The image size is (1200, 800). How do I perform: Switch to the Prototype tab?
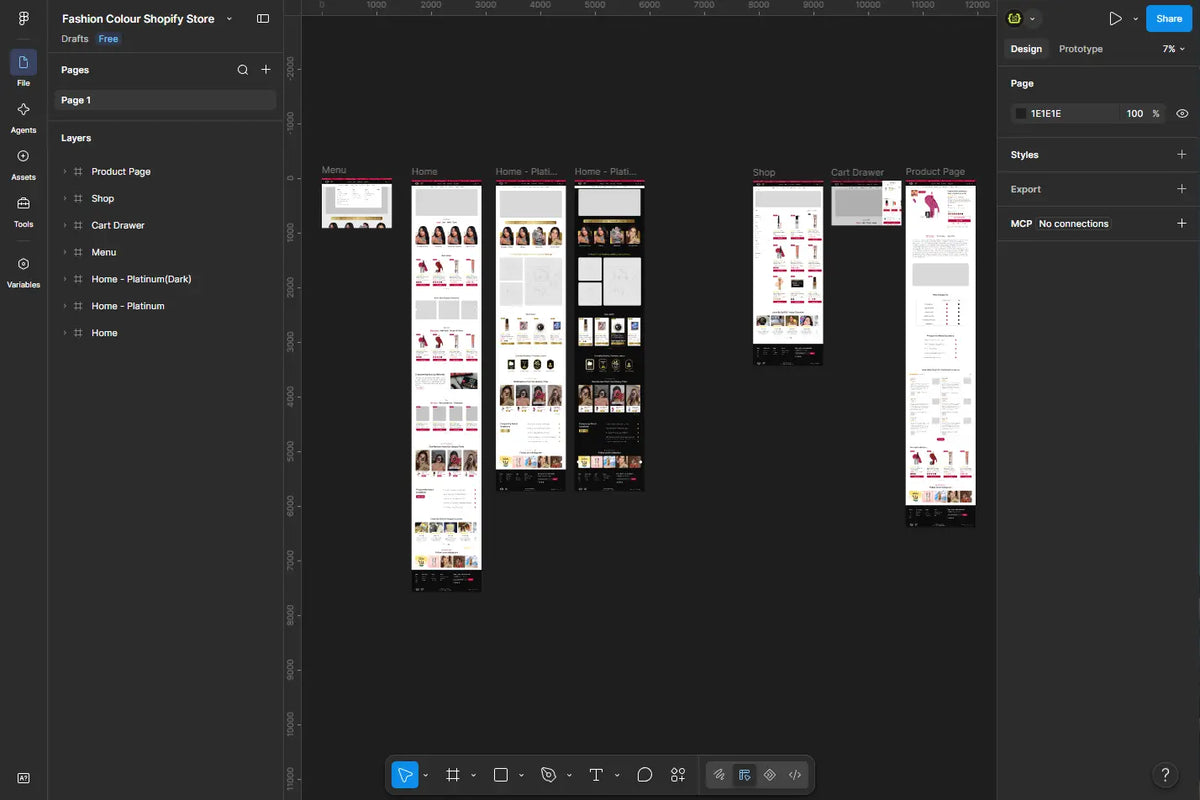point(1081,49)
